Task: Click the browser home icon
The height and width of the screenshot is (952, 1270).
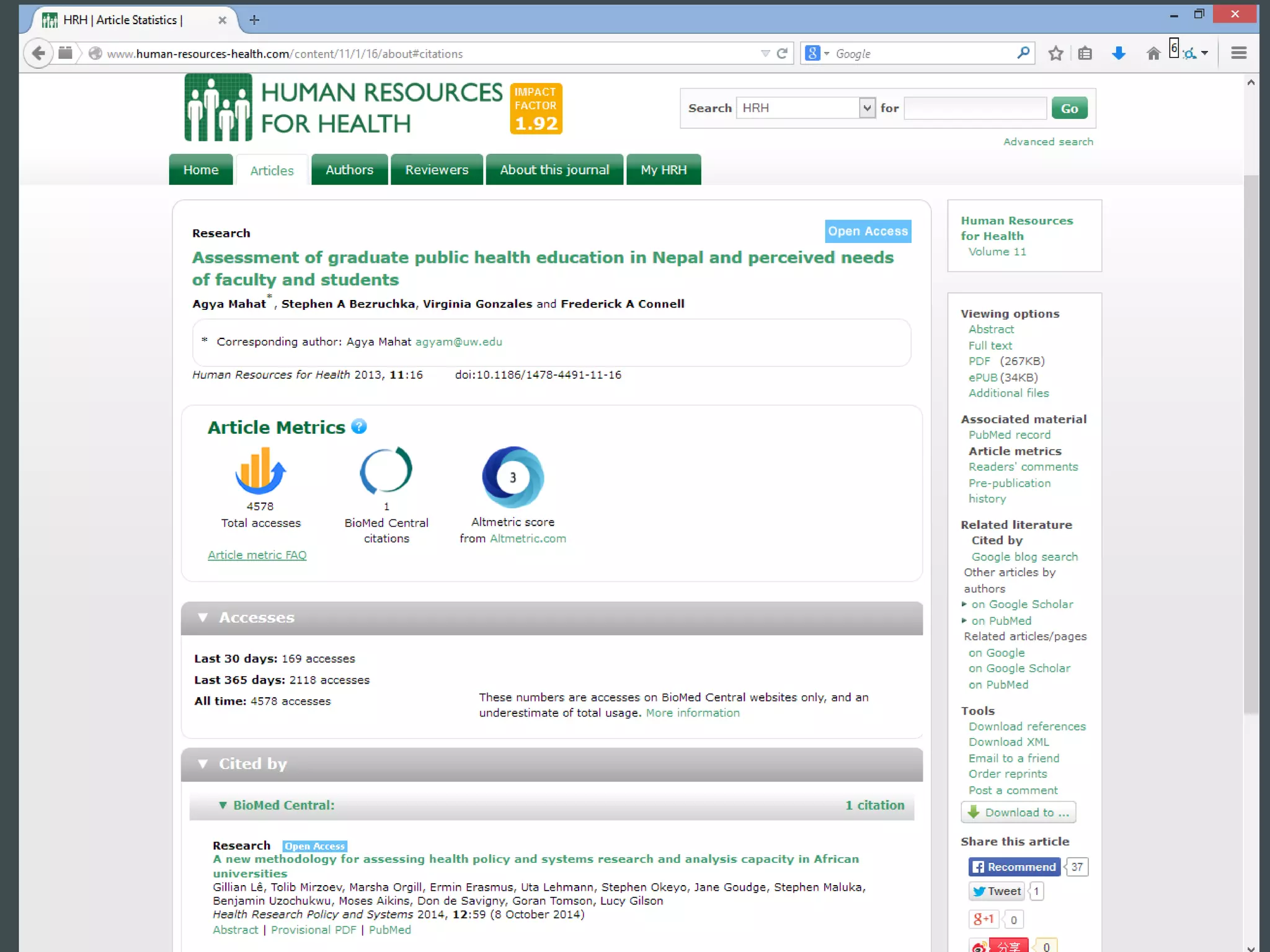Action: click(1153, 53)
